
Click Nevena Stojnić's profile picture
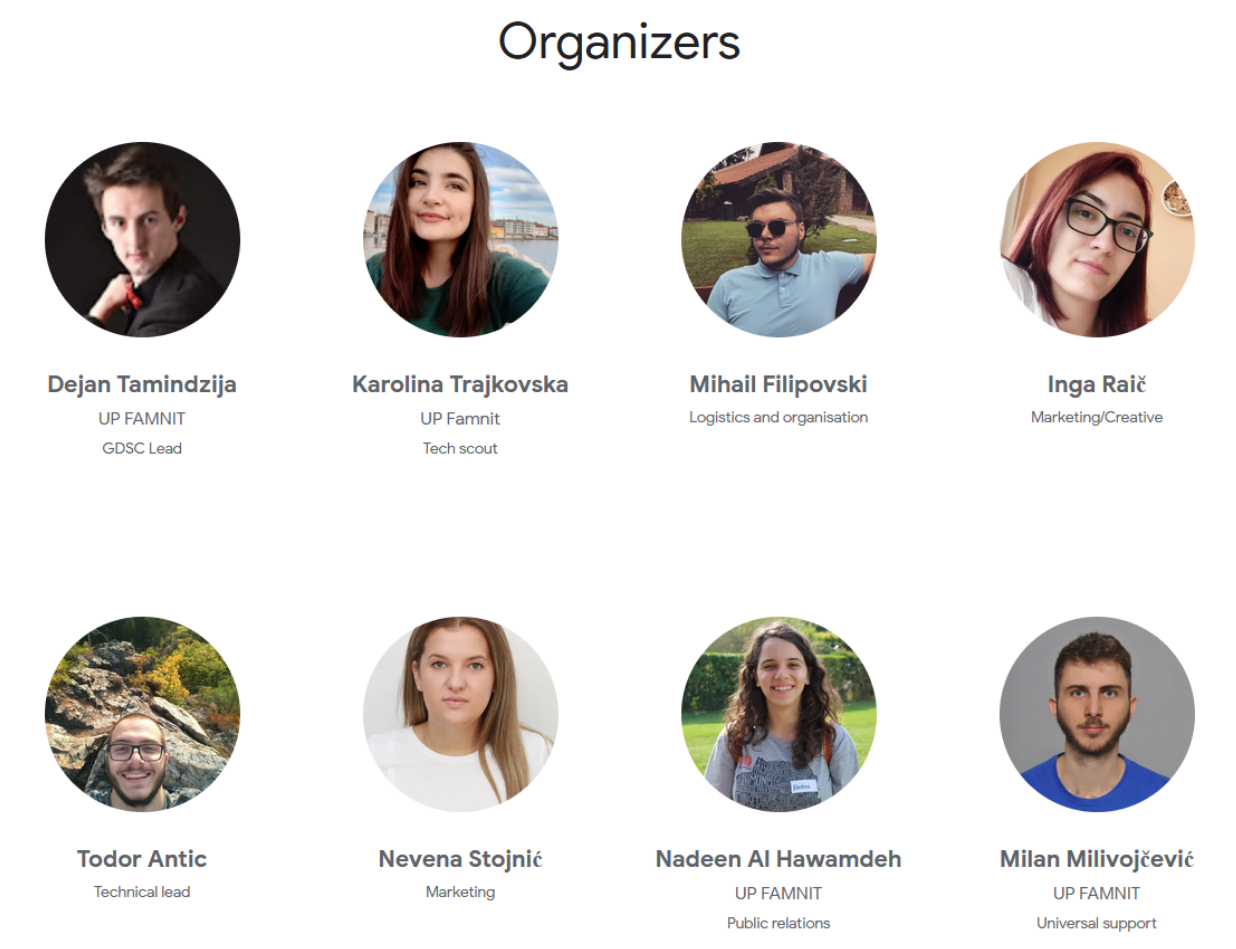460,714
